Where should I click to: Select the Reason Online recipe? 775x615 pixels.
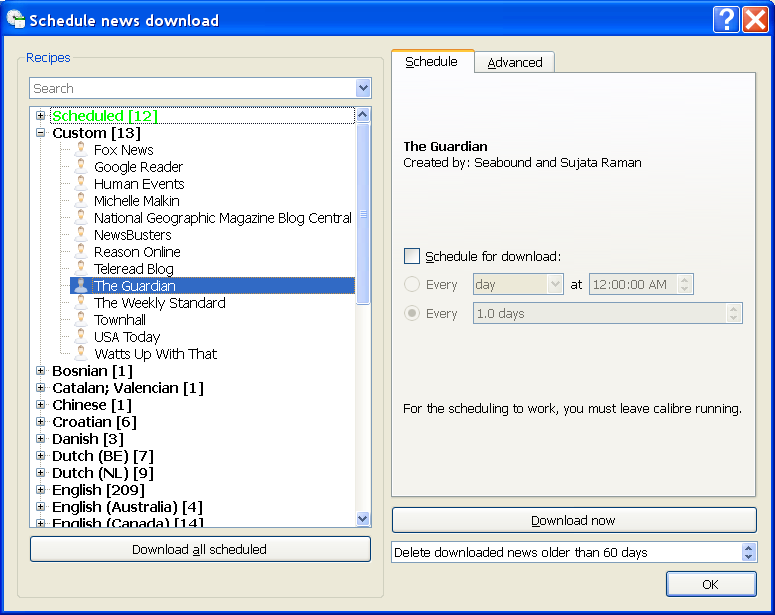137,252
